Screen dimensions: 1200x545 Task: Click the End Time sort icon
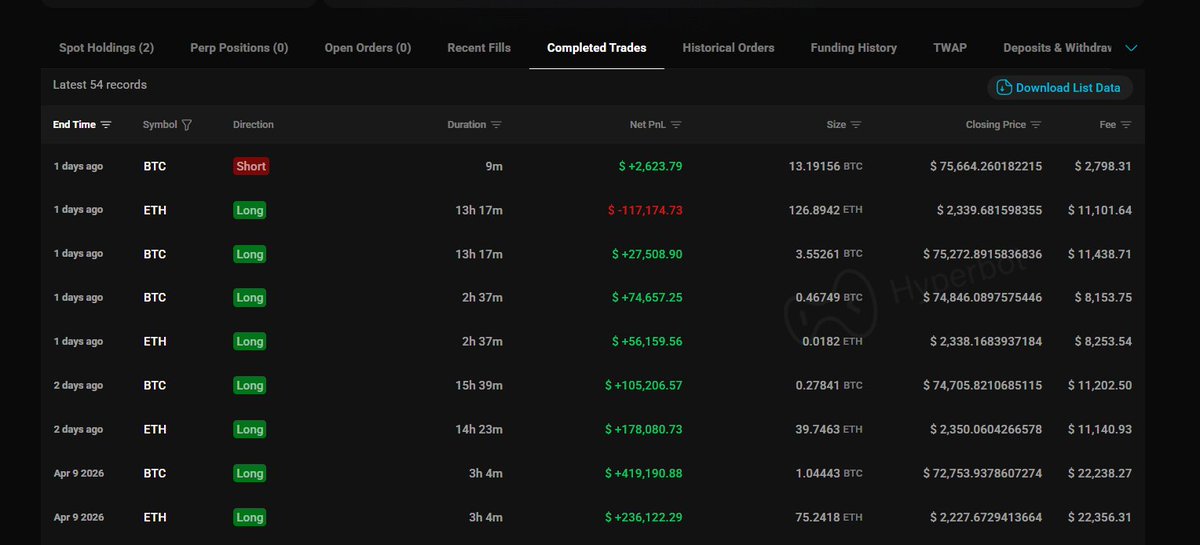click(106, 125)
